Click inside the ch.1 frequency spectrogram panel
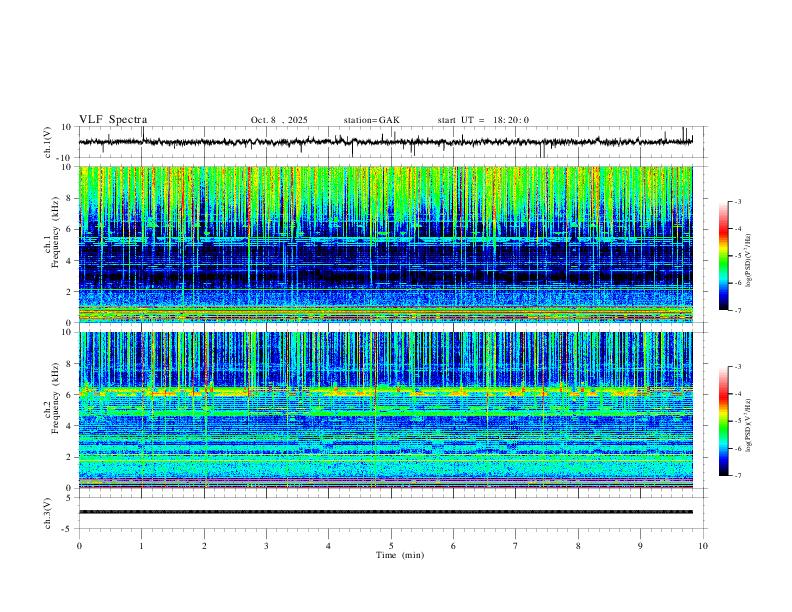Screen dimensions: 792x612 [386, 244]
